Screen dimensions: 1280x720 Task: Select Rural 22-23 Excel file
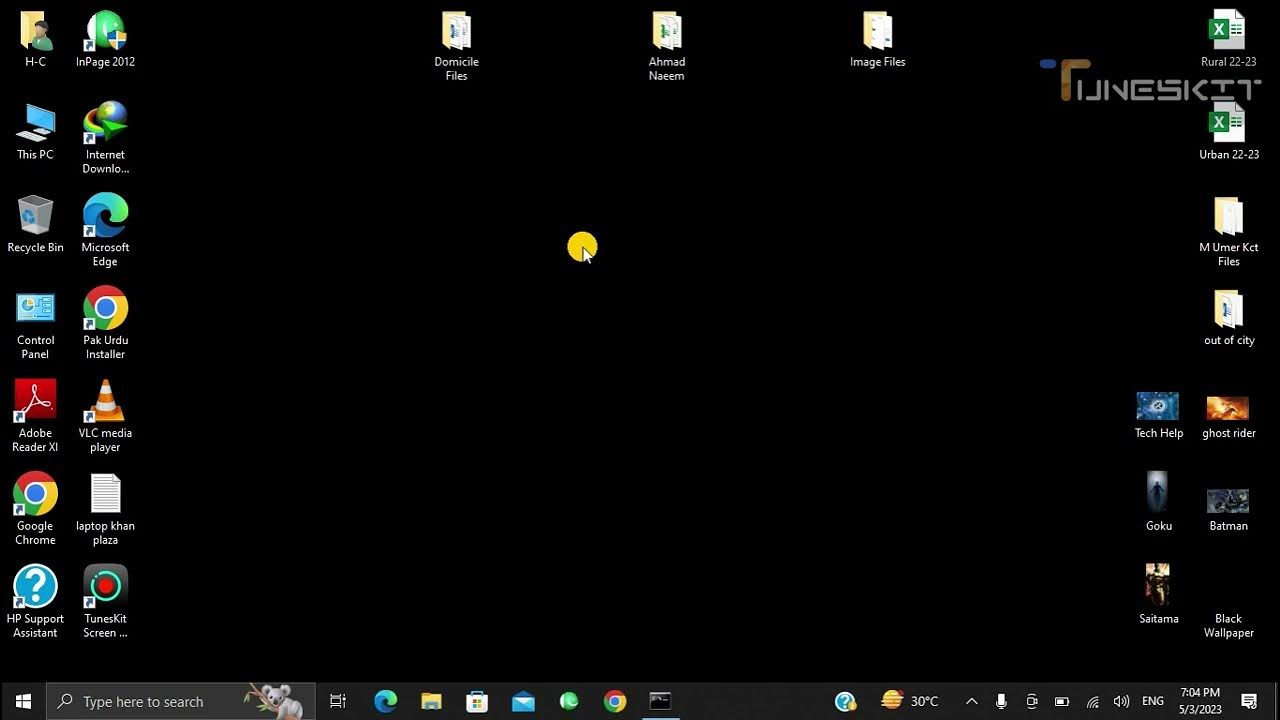[1228, 40]
